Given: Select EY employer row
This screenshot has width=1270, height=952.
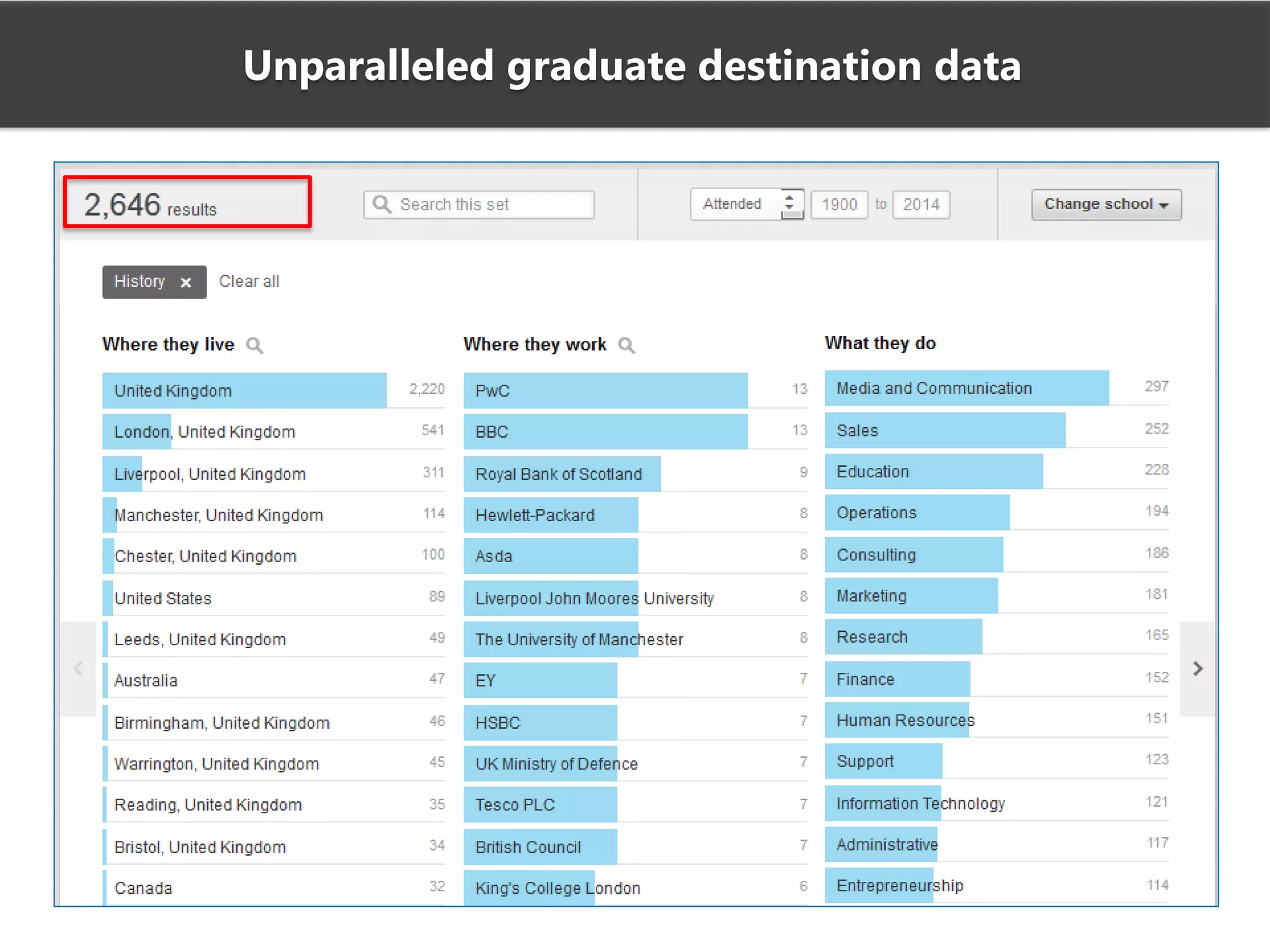Looking at the screenshot, I should pos(636,680).
